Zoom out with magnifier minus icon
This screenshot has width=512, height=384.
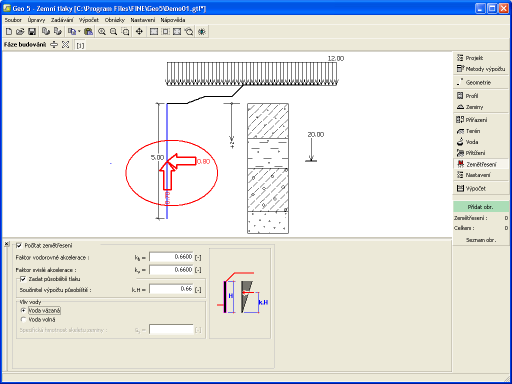click(114, 32)
